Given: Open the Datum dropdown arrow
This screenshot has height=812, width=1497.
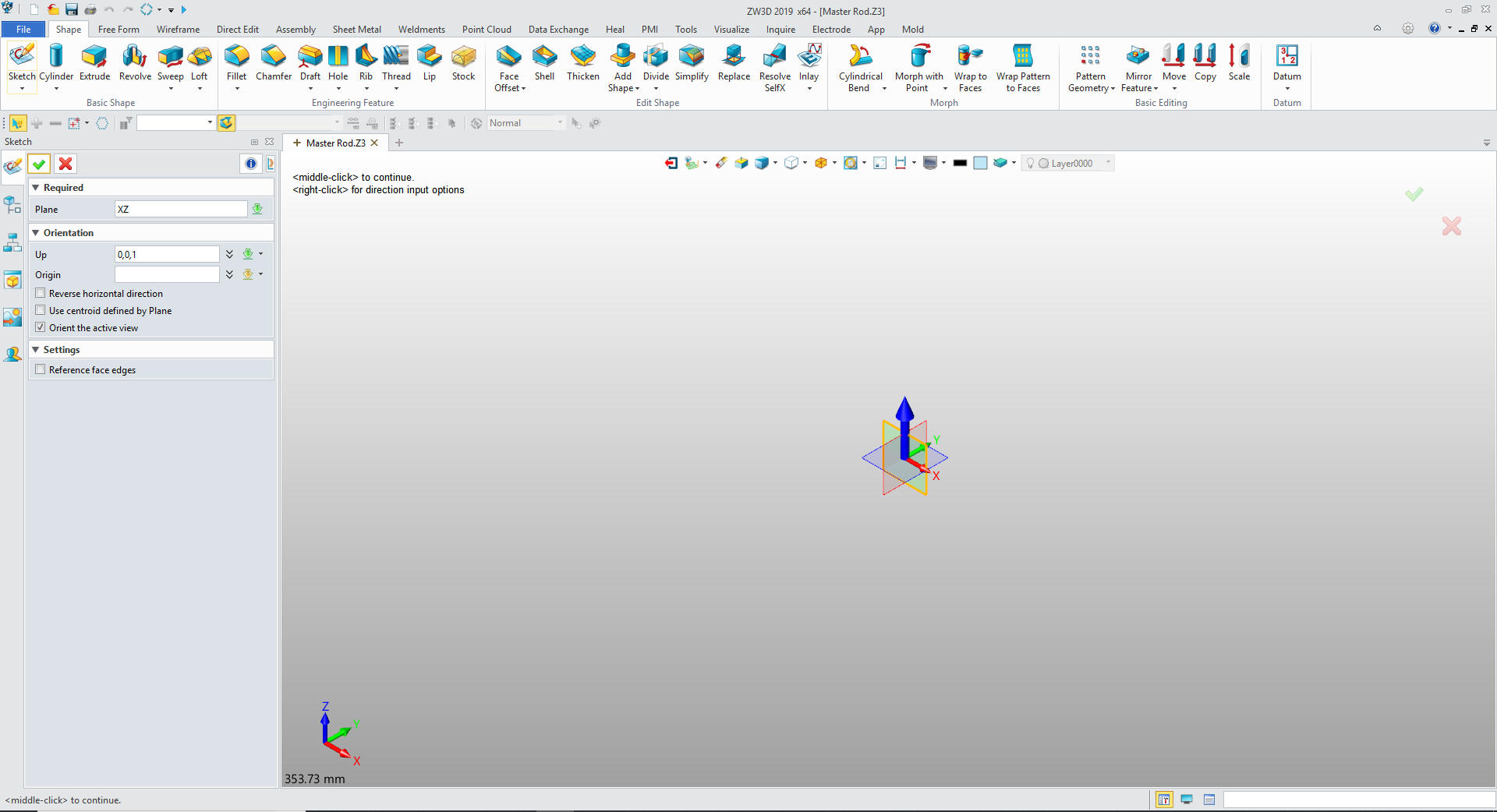Looking at the screenshot, I should point(1287,89).
